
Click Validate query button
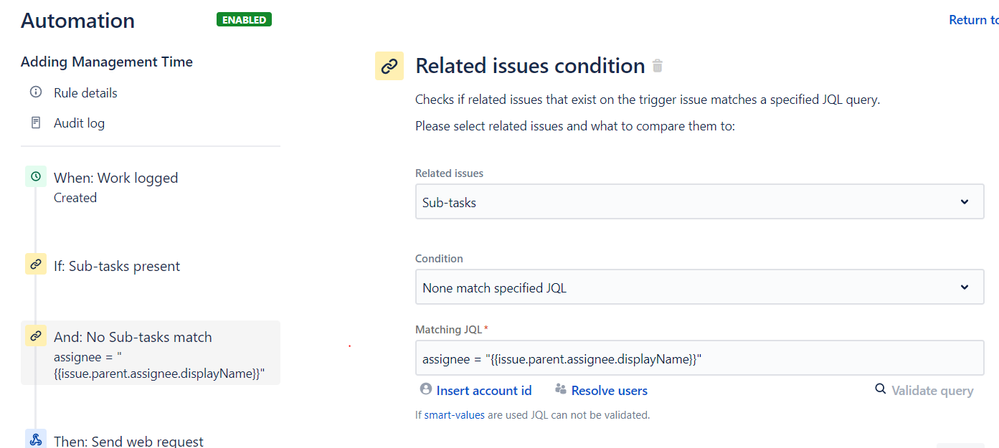[931, 390]
